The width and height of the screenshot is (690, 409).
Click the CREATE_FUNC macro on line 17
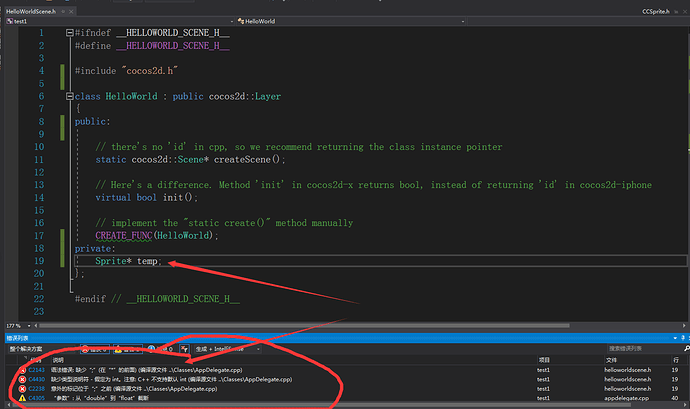(124, 236)
